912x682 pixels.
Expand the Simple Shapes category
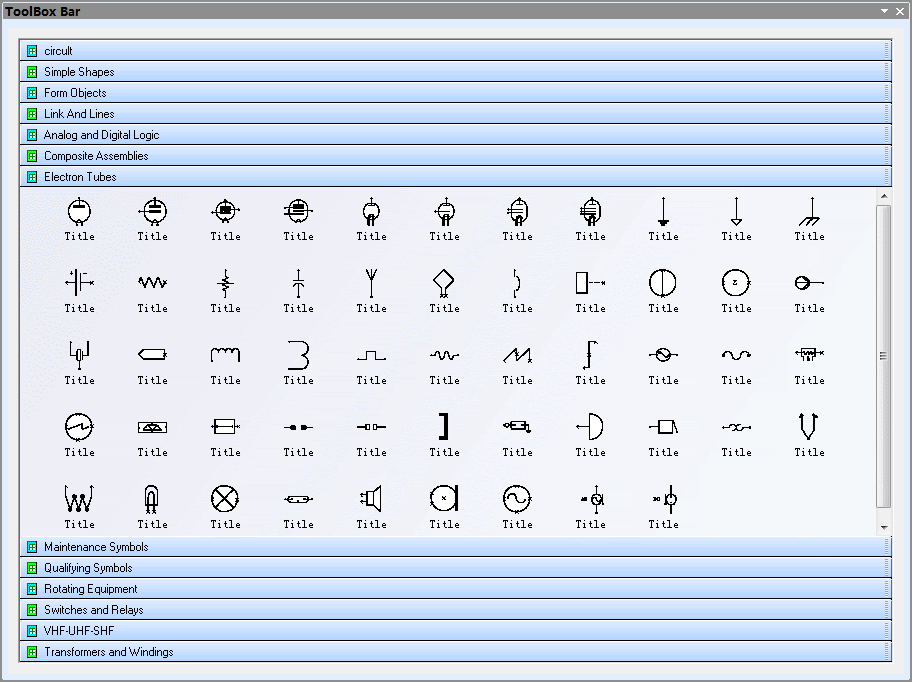455,72
